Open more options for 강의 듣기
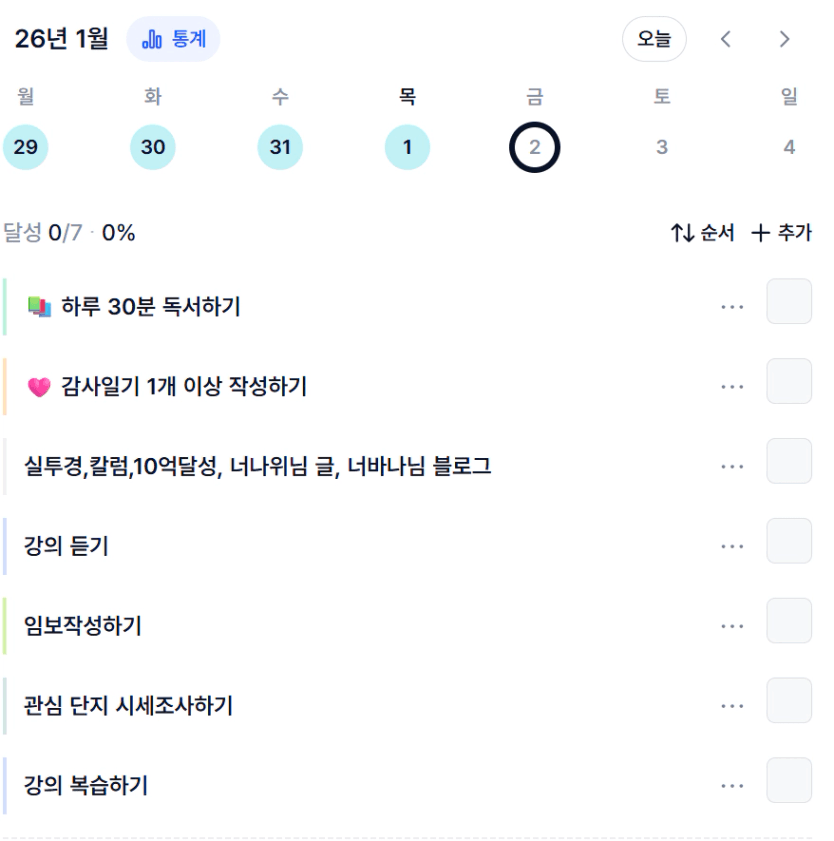Viewport: 834px width, 841px height. (x=732, y=546)
